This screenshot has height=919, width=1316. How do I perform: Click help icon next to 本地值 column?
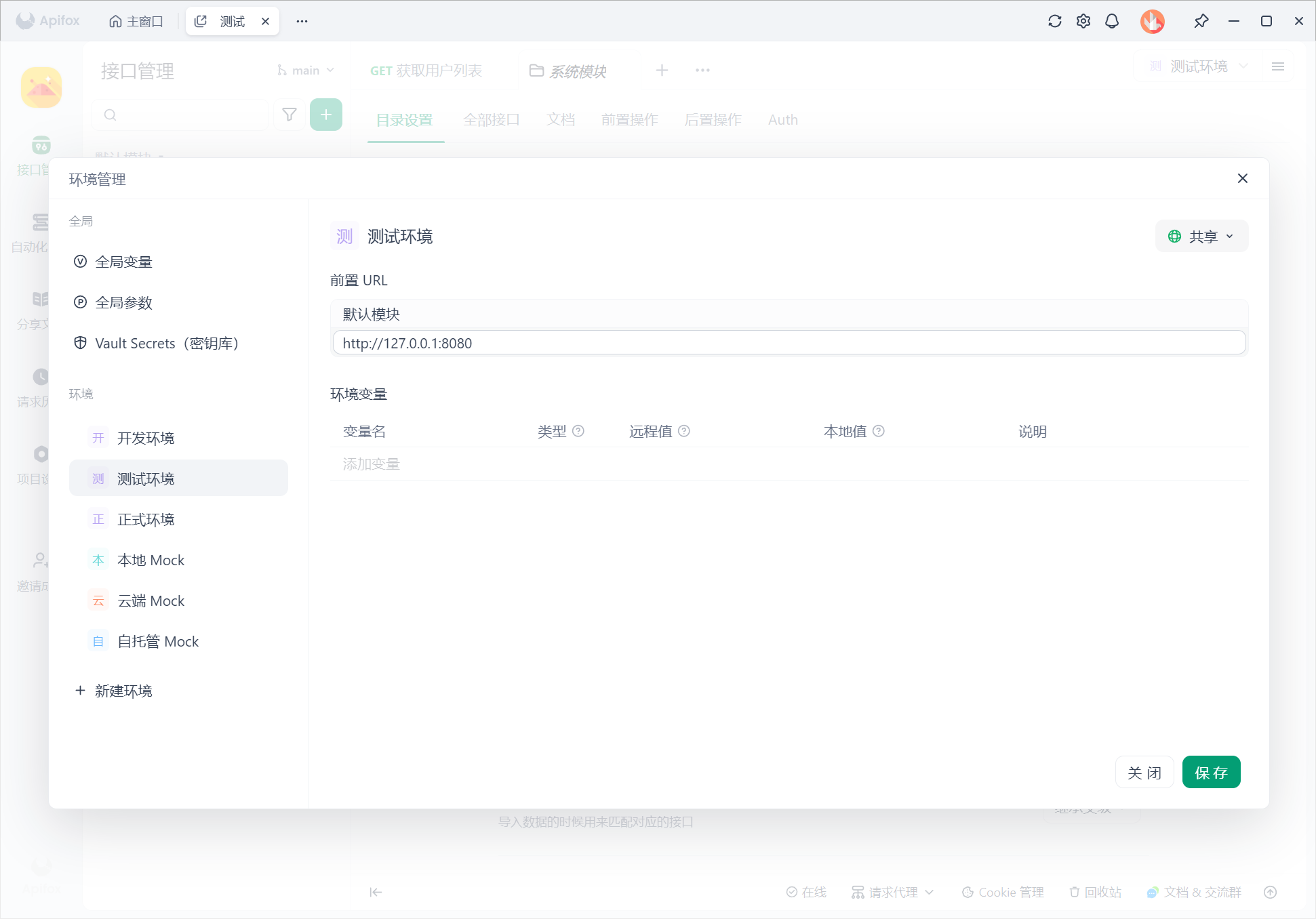click(879, 431)
